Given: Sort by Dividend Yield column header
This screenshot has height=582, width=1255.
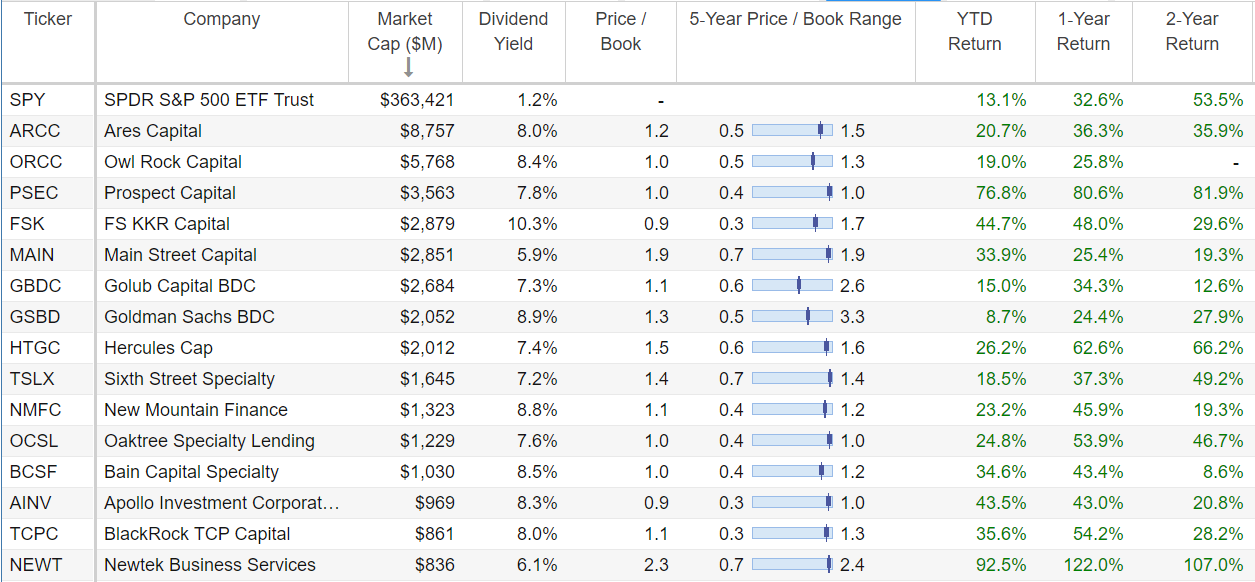Looking at the screenshot, I should (513, 31).
